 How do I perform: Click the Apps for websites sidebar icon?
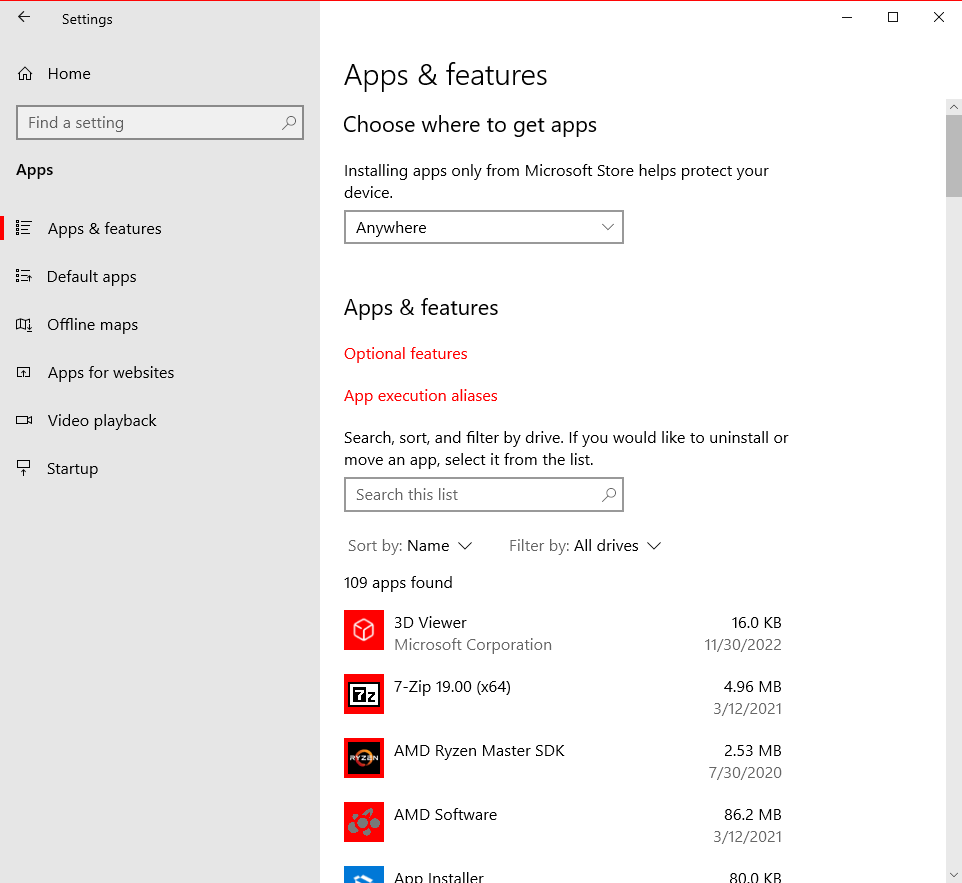(x=23, y=372)
